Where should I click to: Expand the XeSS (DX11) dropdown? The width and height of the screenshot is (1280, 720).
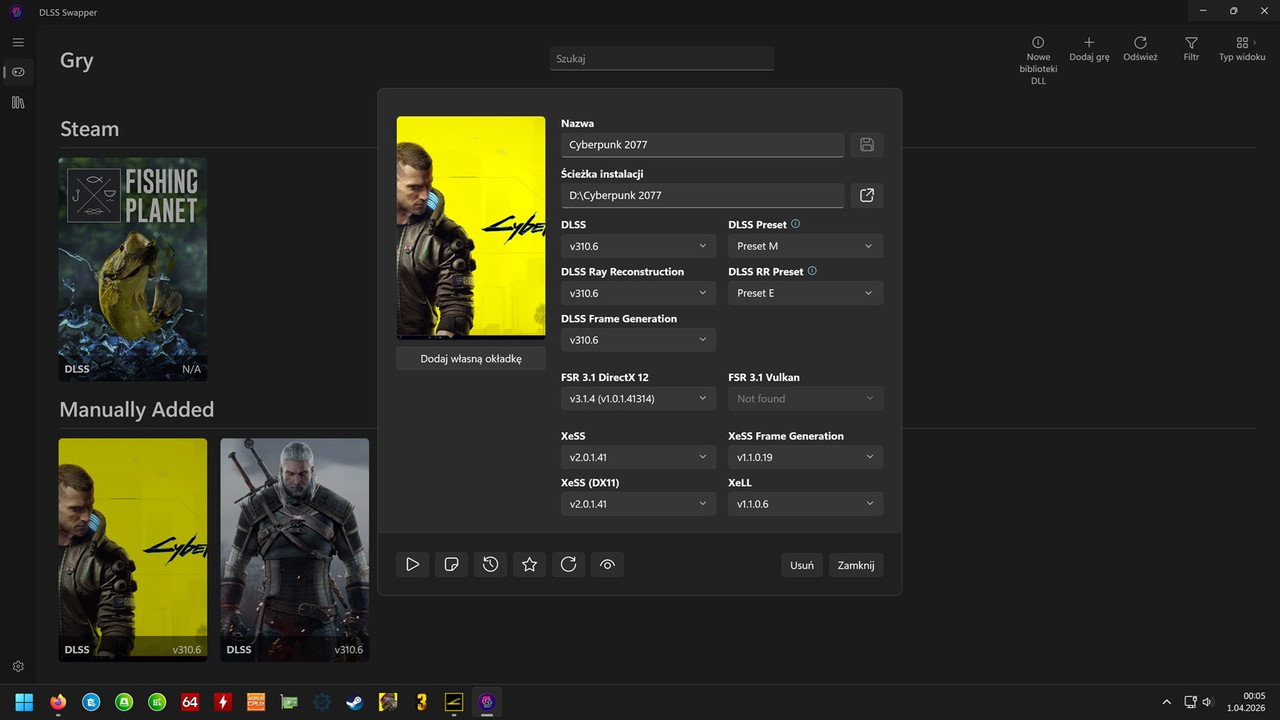pyautogui.click(x=638, y=504)
